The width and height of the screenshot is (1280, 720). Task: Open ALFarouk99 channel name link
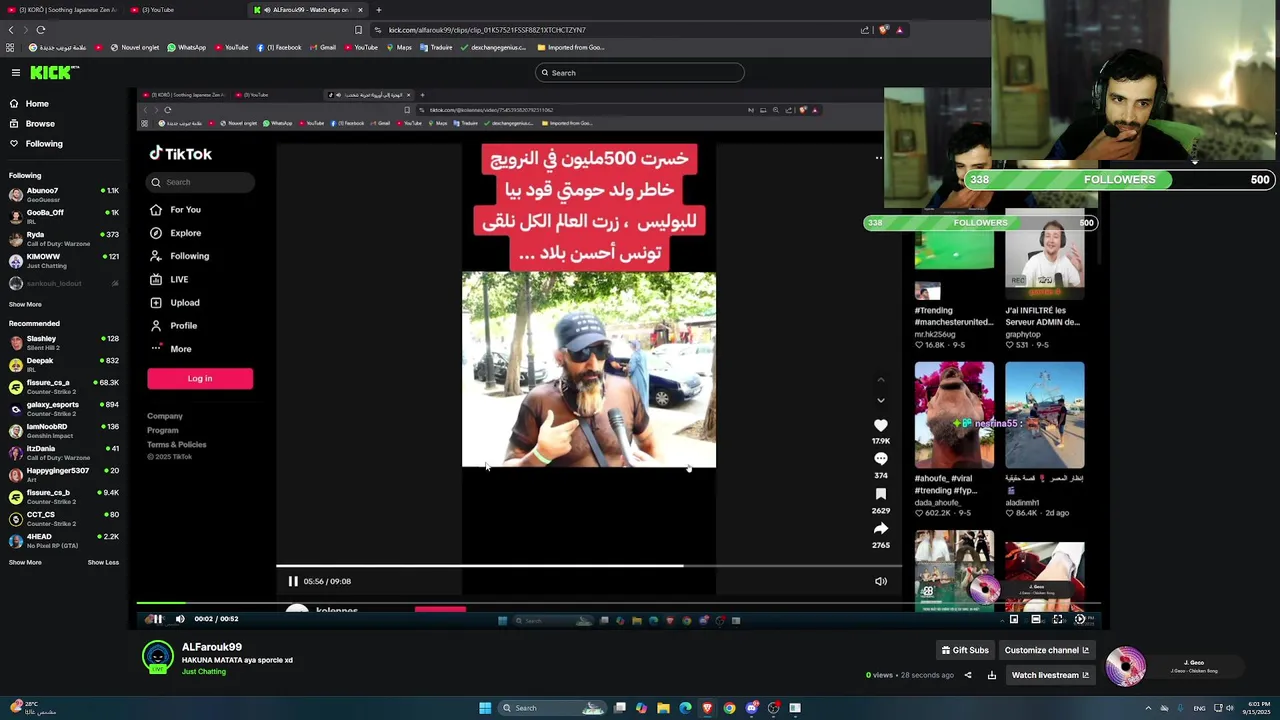[212, 647]
